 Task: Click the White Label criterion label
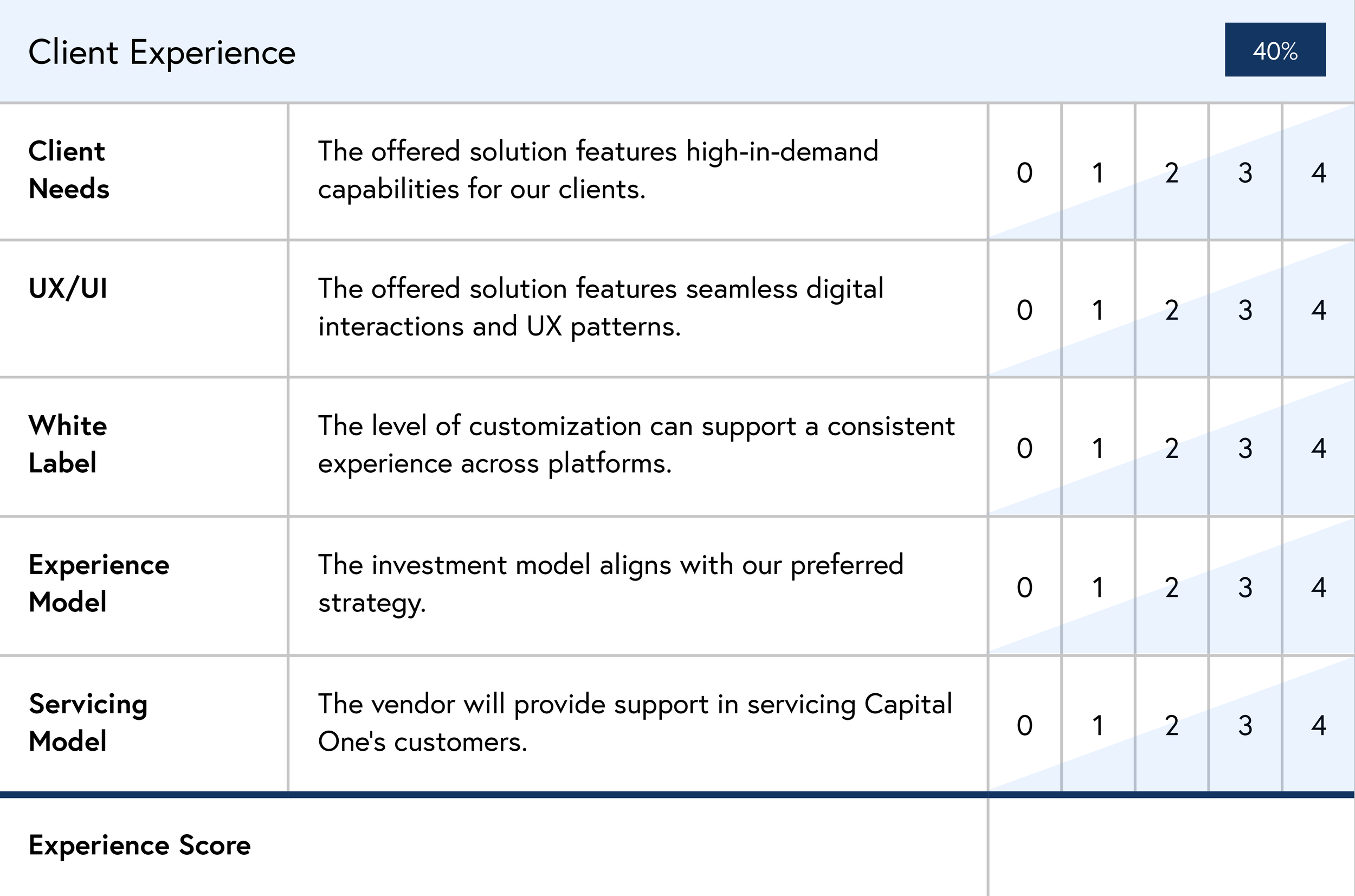click(67, 444)
